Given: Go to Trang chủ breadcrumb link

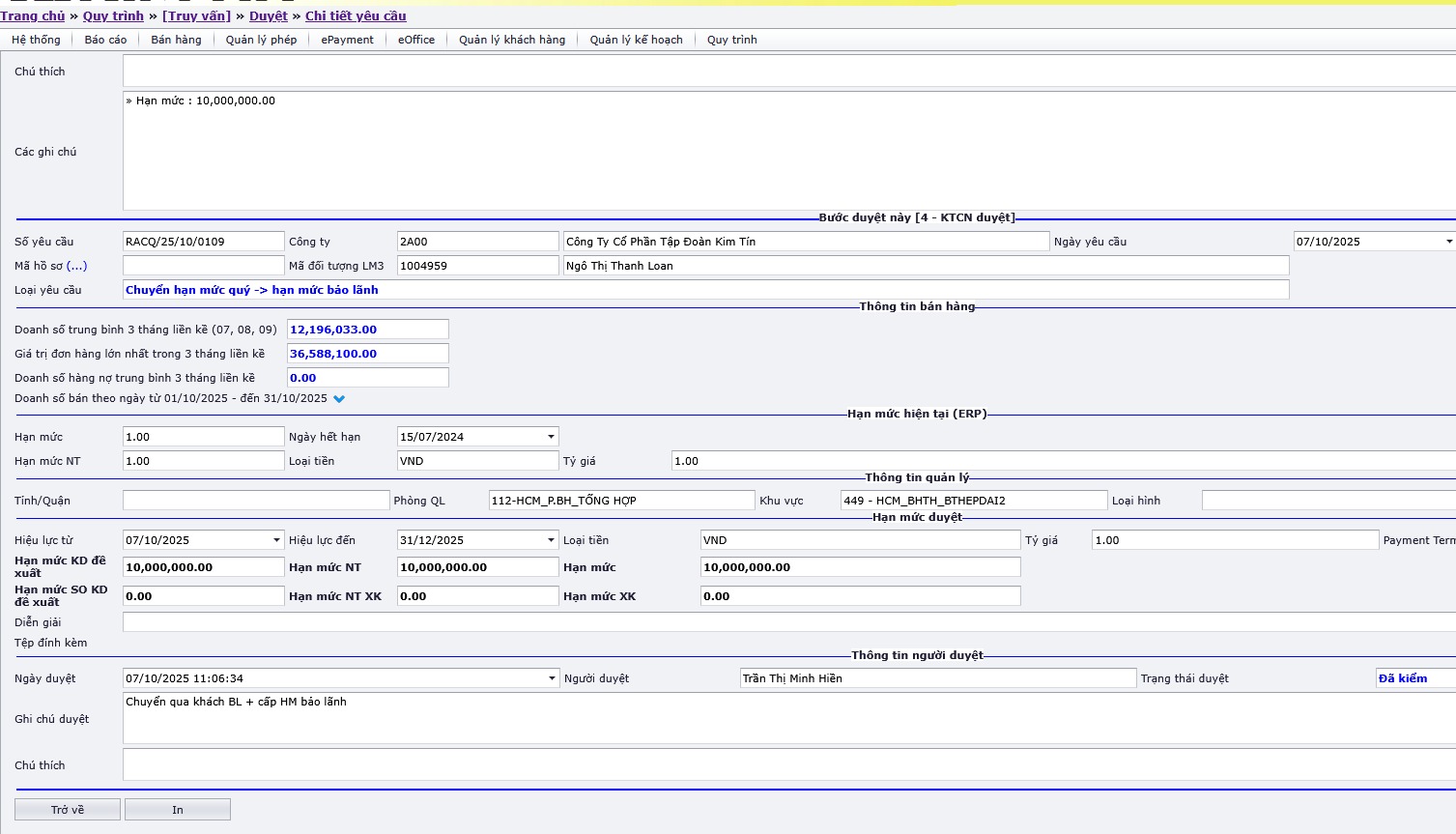Looking at the screenshot, I should pos(33,15).
